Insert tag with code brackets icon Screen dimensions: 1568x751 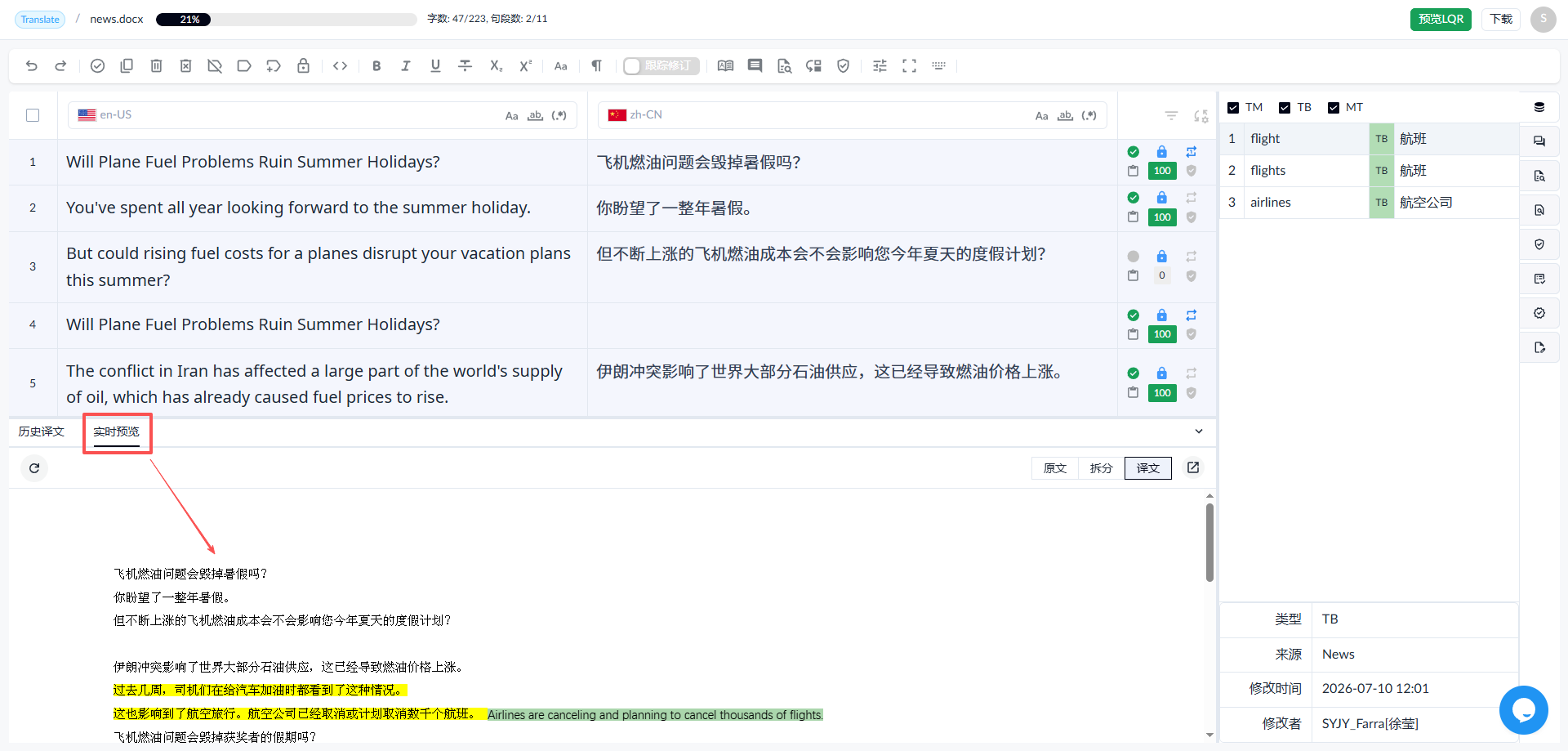[x=341, y=66]
